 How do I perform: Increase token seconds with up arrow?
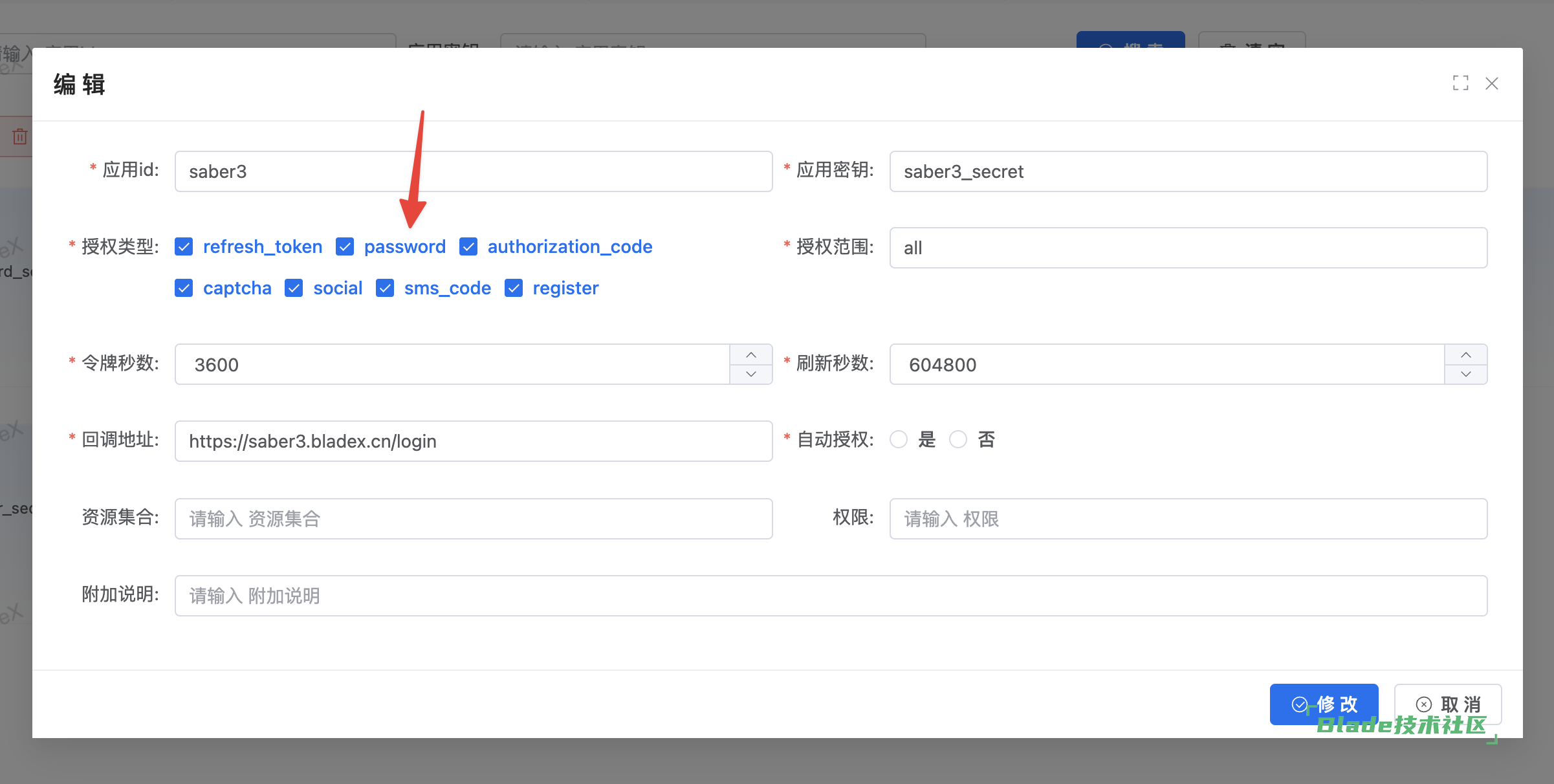(750, 355)
